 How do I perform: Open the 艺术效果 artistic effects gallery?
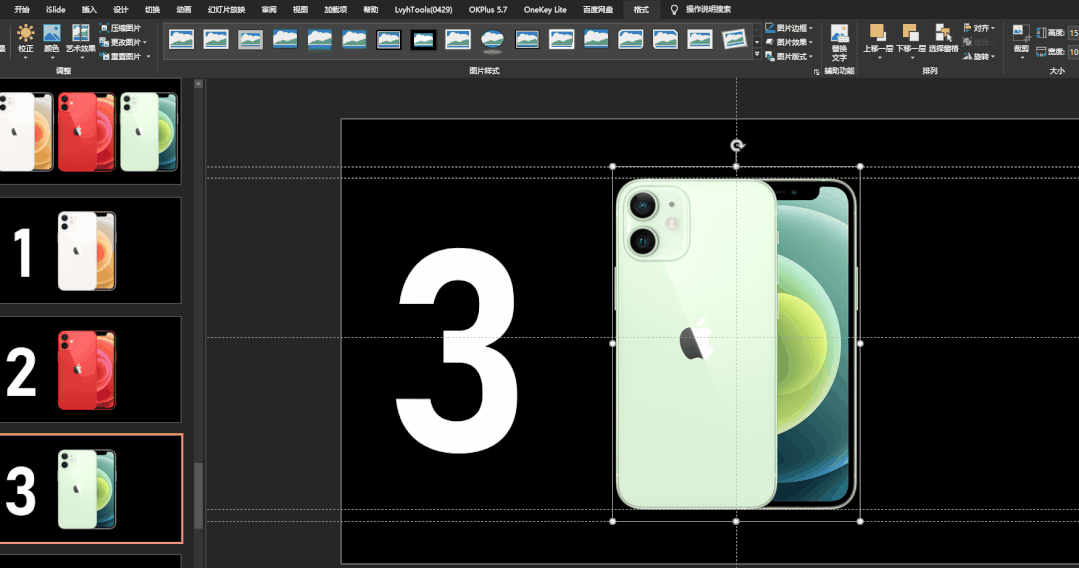[x=81, y=41]
